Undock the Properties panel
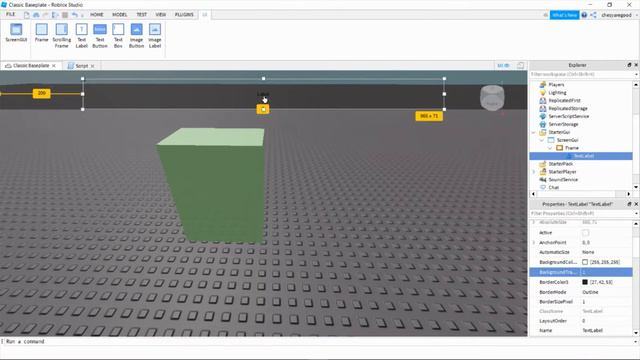The image size is (640, 360). pyautogui.click(x=629, y=204)
